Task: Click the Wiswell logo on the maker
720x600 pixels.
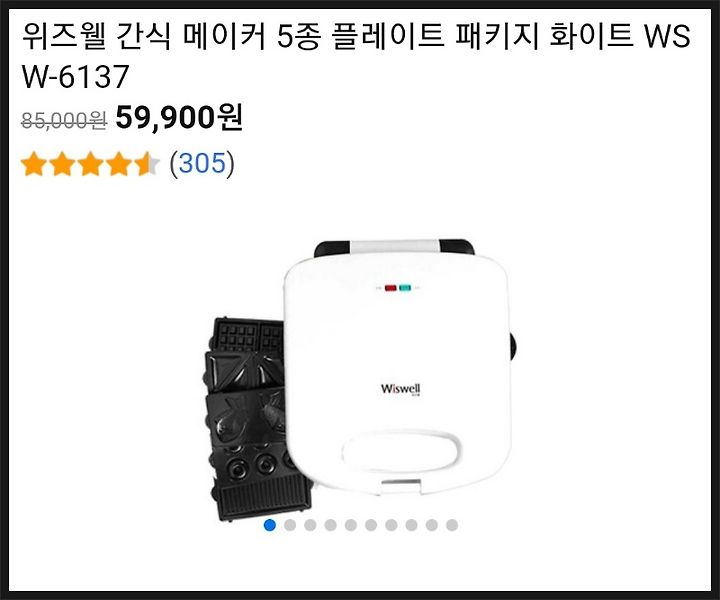Action: (400, 389)
